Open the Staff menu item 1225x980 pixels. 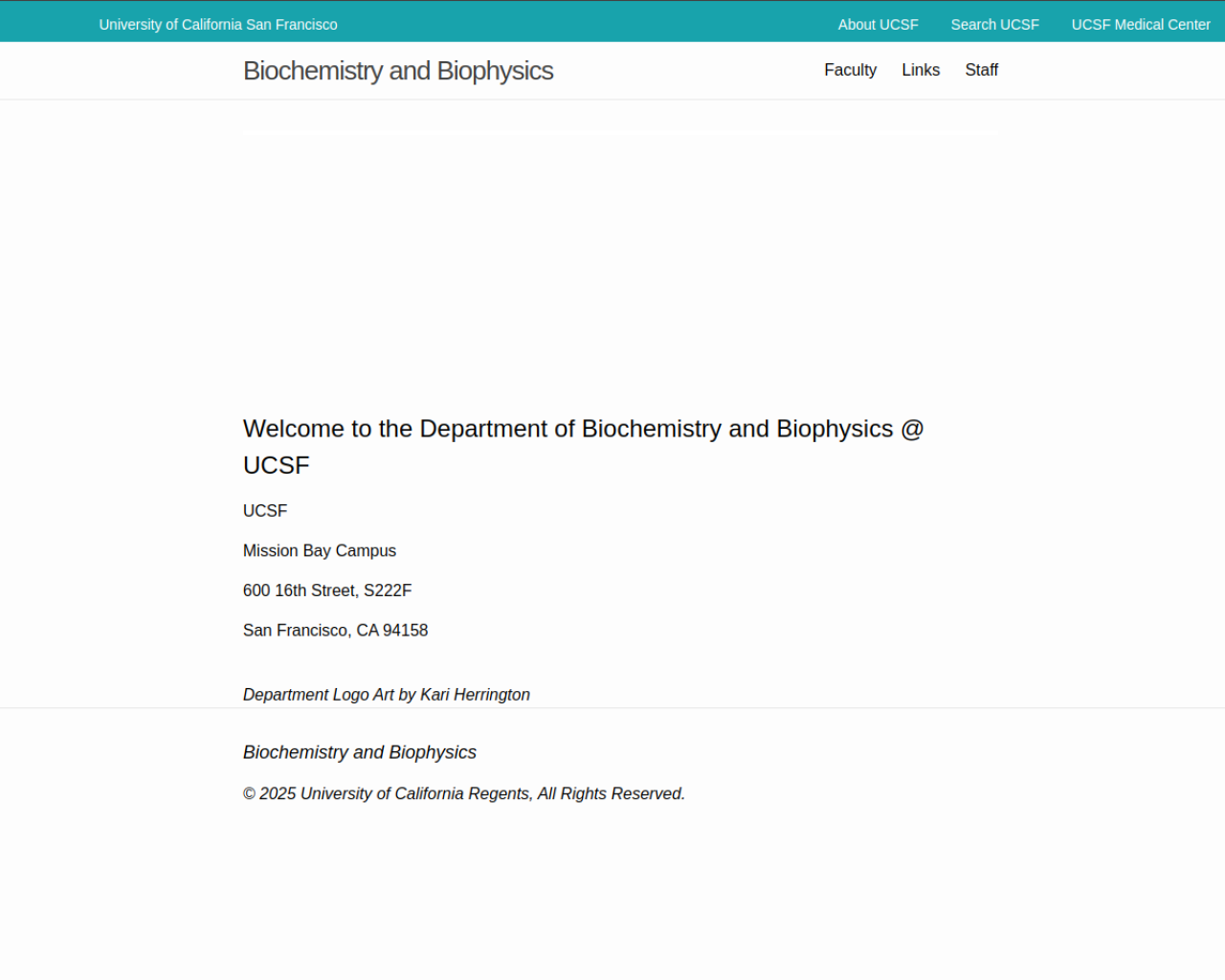[981, 70]
